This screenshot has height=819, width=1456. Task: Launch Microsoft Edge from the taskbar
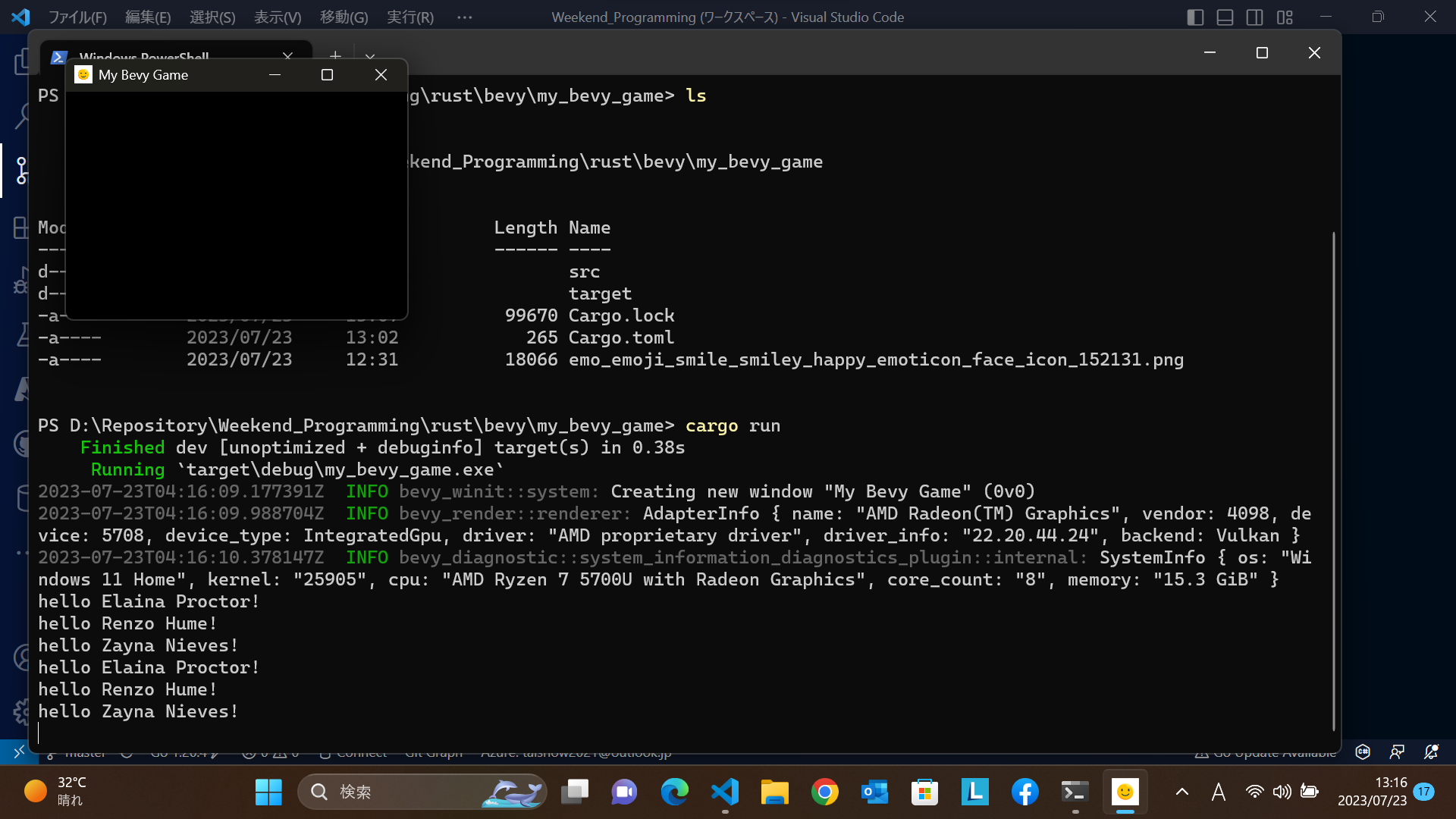click(674, 792)
